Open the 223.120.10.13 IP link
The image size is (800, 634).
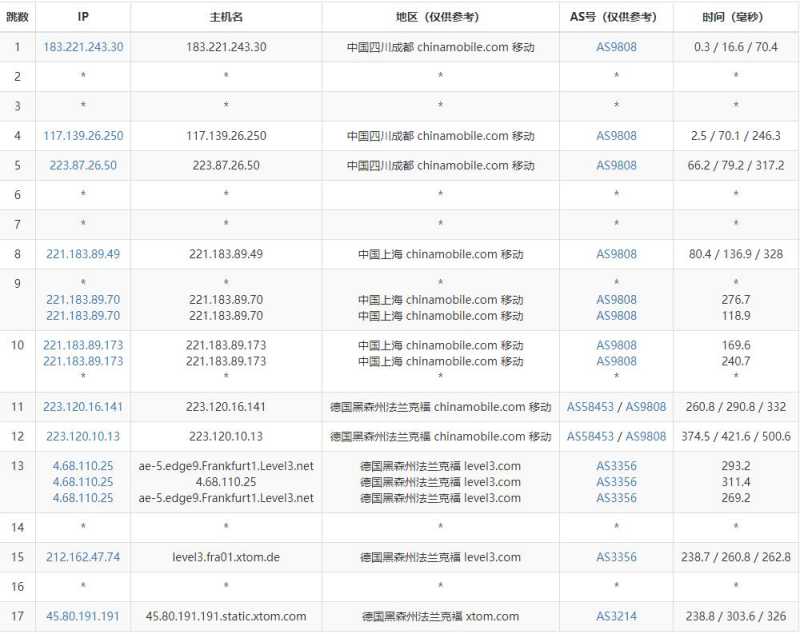tap(83, 437)
